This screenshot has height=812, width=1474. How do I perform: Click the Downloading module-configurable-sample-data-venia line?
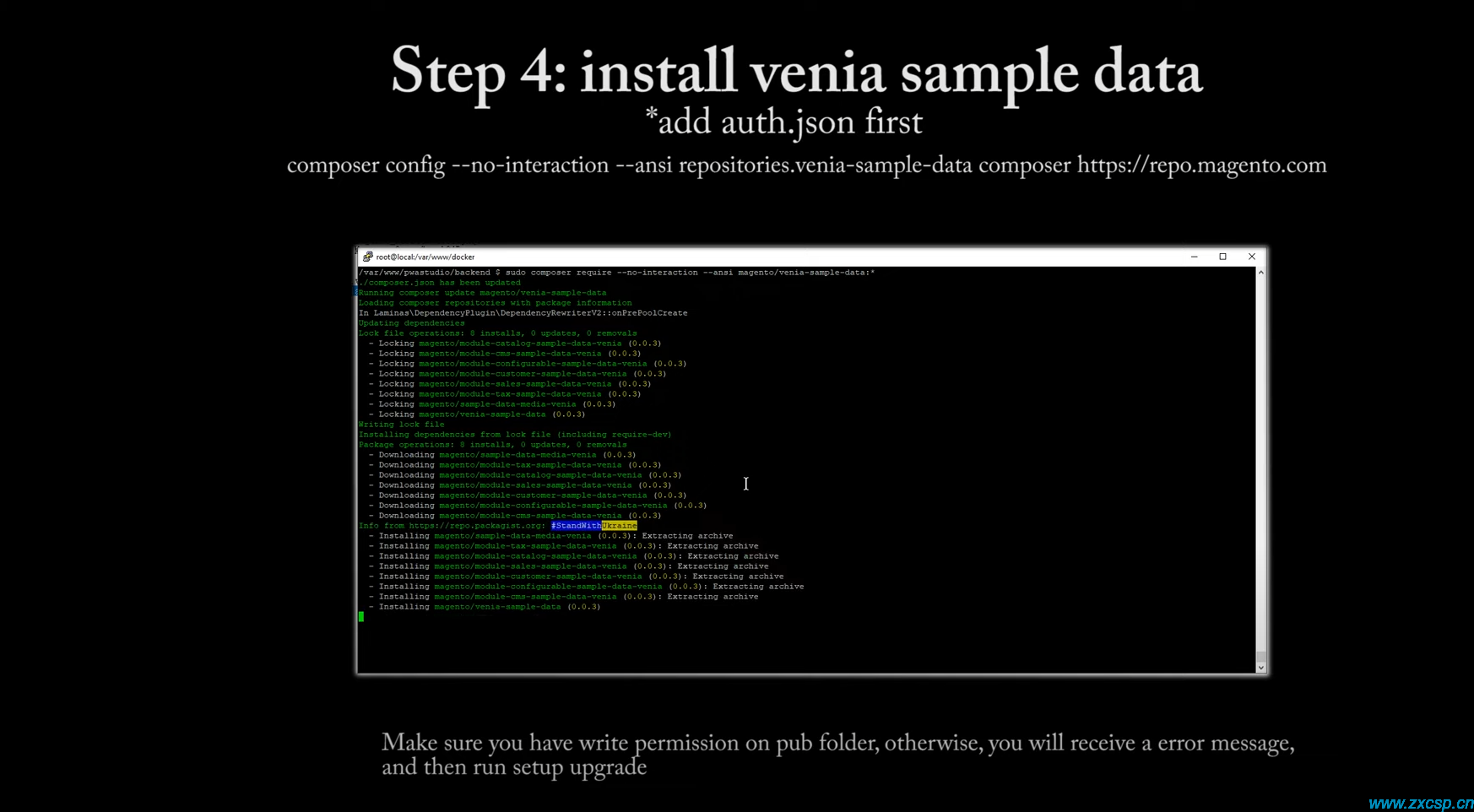538,506
